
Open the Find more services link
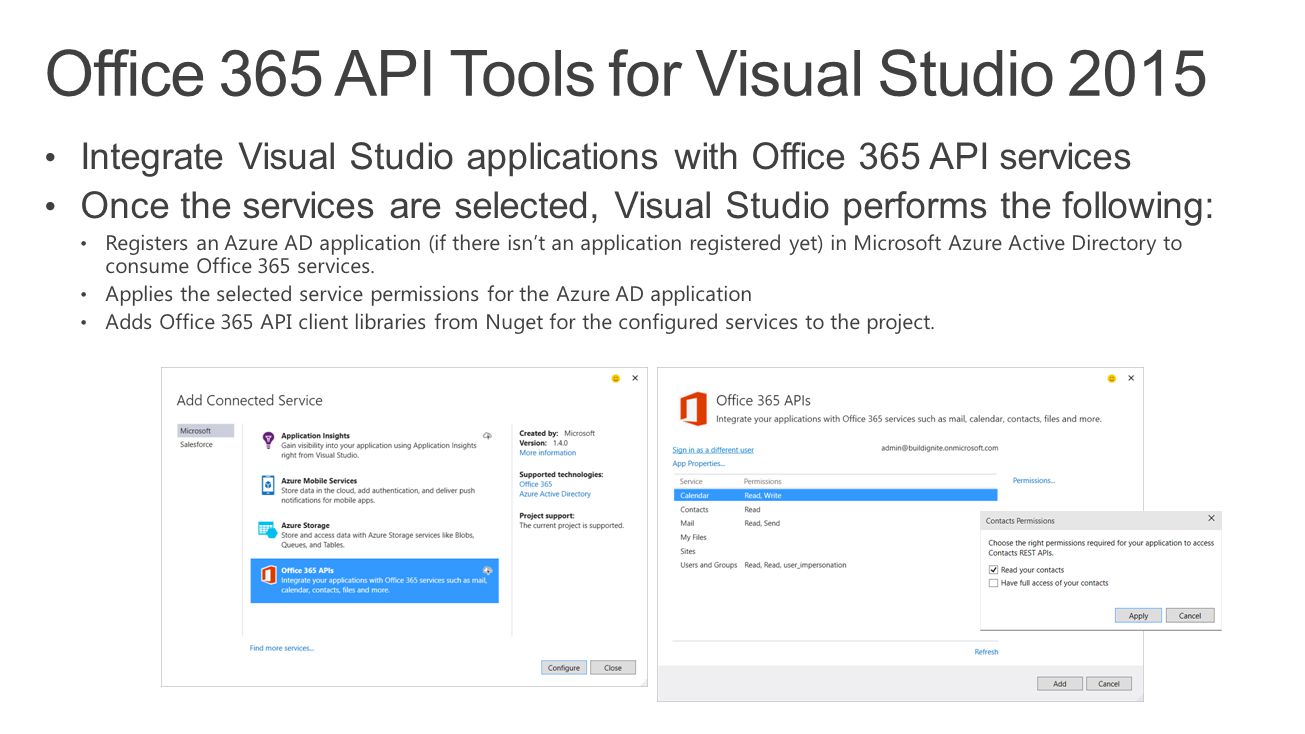point(282,648)
